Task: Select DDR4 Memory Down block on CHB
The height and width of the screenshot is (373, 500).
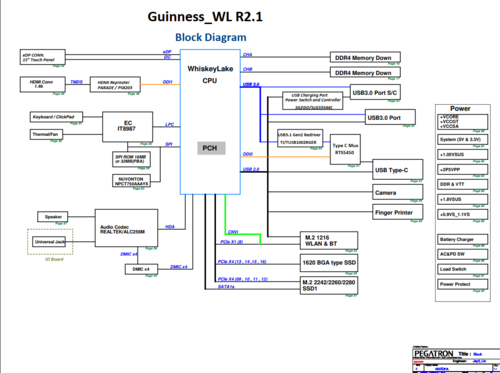Action: point(365,72)
